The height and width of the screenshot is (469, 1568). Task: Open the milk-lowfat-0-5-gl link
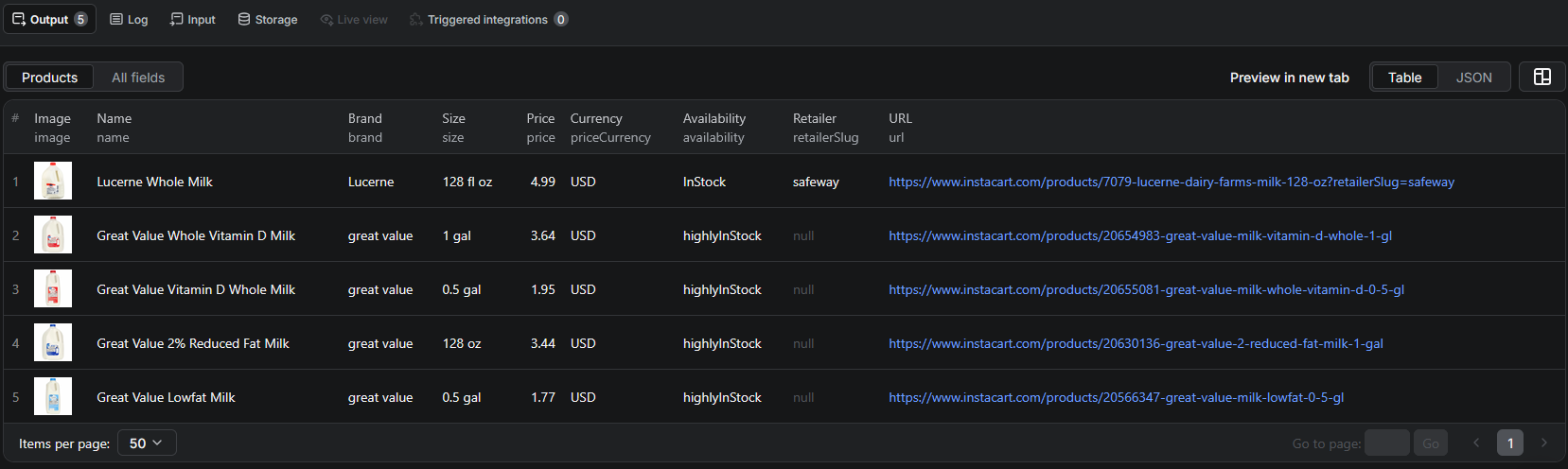click(1116, 397)
